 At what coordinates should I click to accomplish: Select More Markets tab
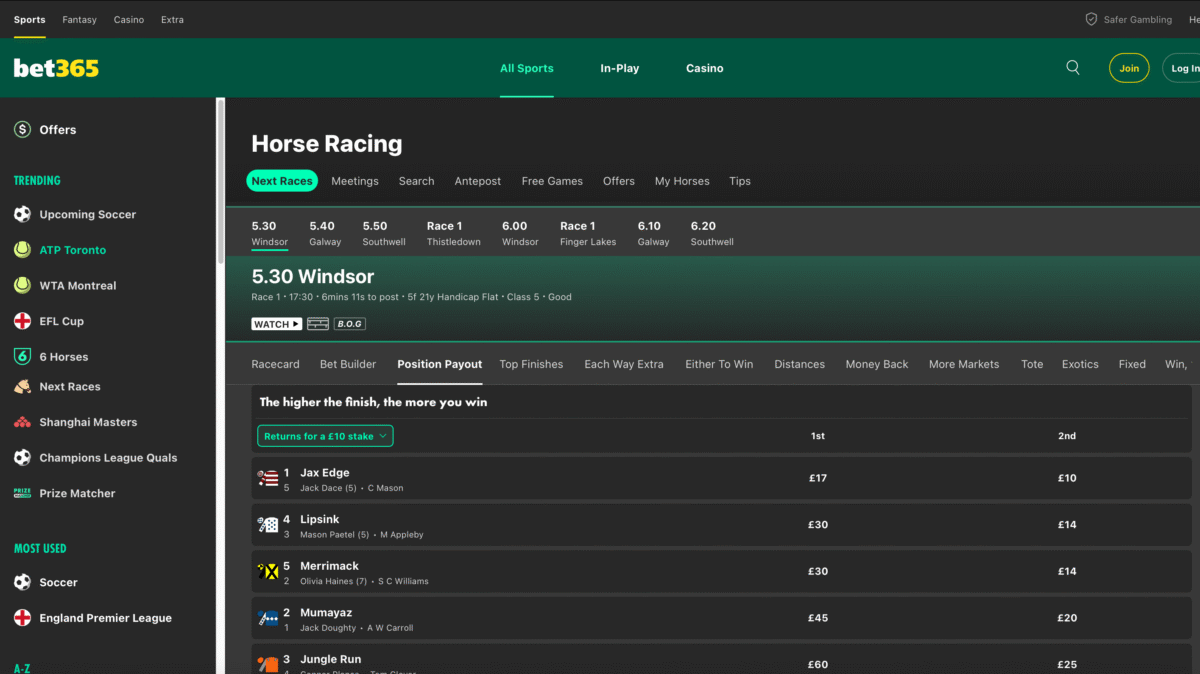(964, 364)
